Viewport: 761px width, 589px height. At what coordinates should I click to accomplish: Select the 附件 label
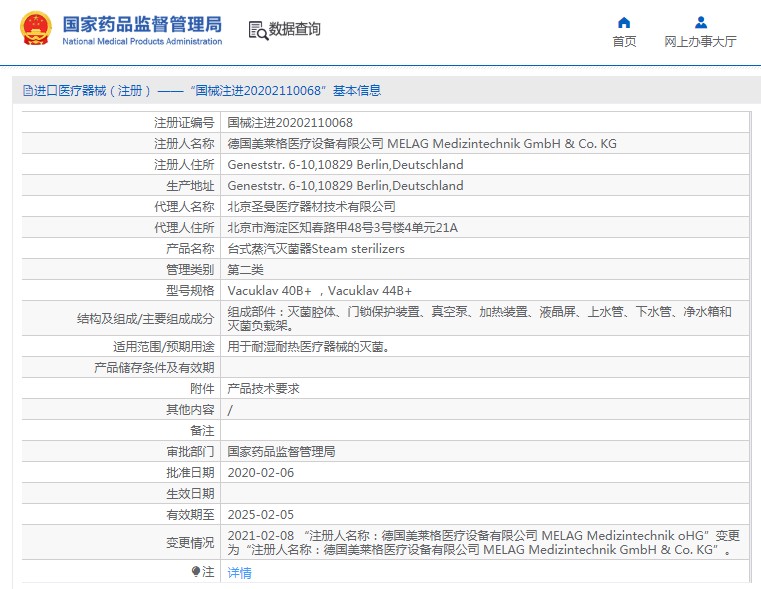tap(202, 389)
